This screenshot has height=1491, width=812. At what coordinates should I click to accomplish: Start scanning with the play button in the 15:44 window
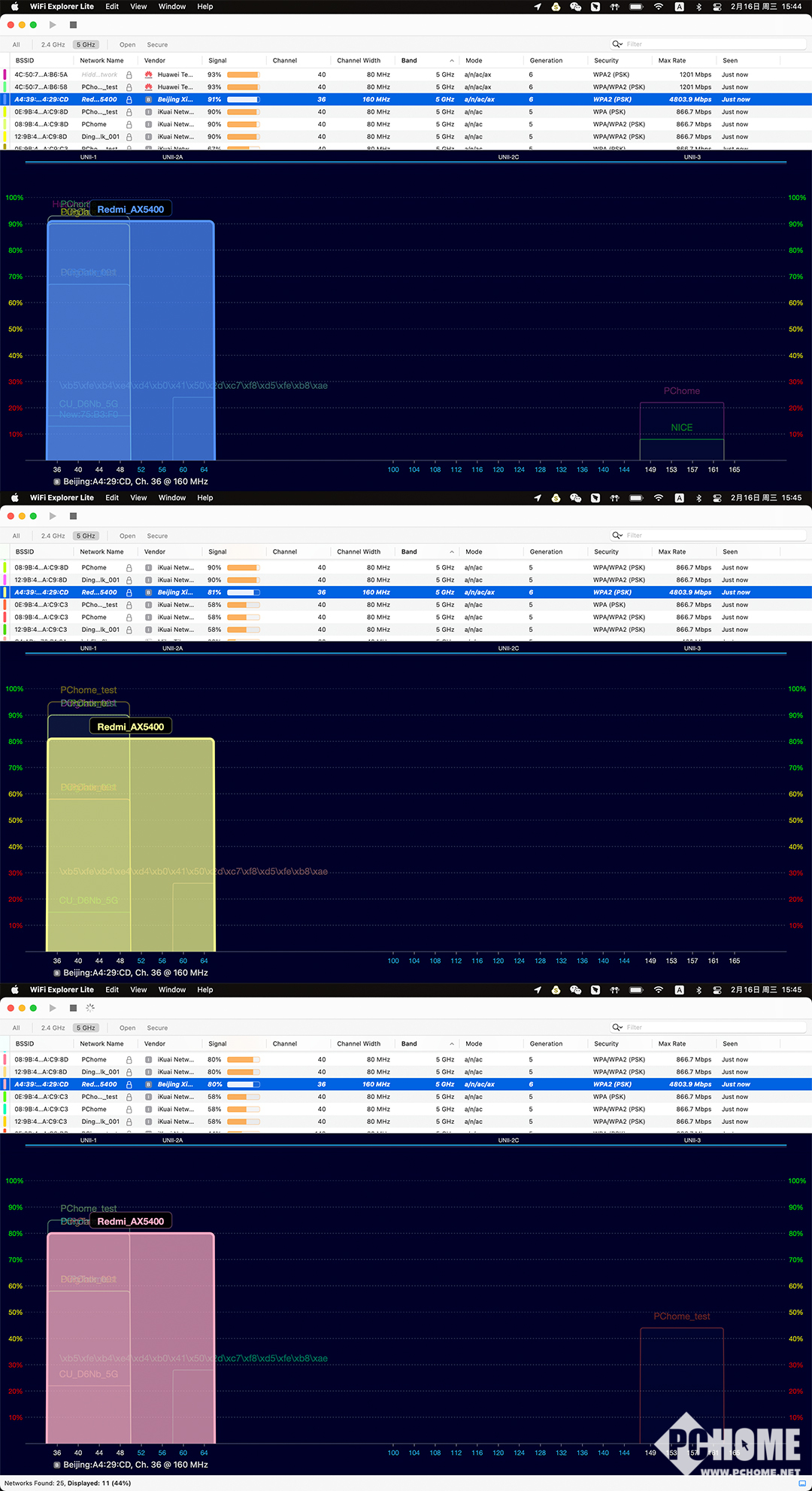(53, 25)
